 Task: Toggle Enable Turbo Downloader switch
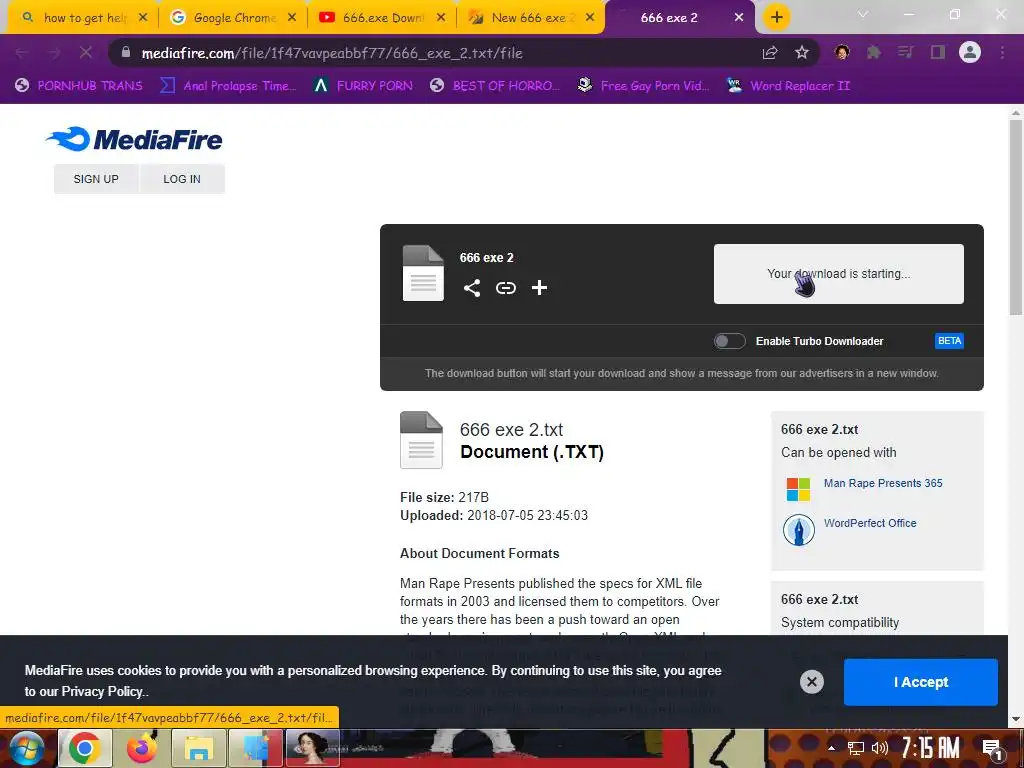729,341
